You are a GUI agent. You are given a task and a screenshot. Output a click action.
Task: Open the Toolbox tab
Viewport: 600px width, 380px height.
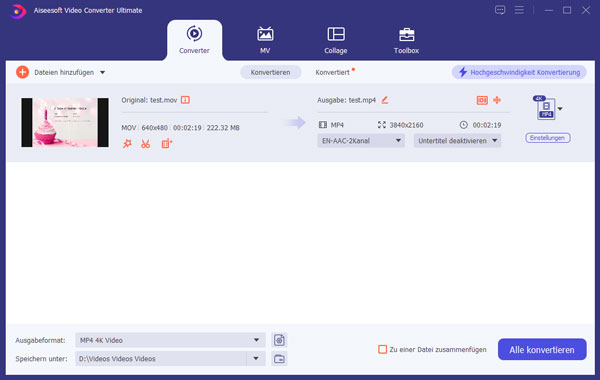click(406, 40)
